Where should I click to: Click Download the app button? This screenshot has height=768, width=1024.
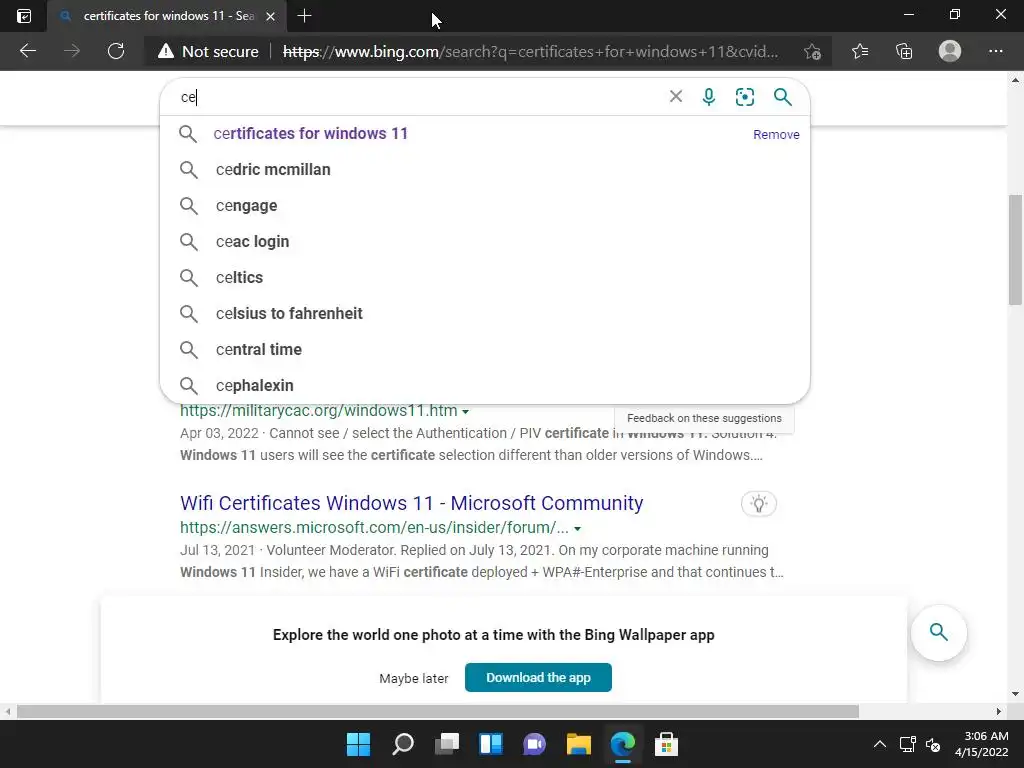coord(538,677)
